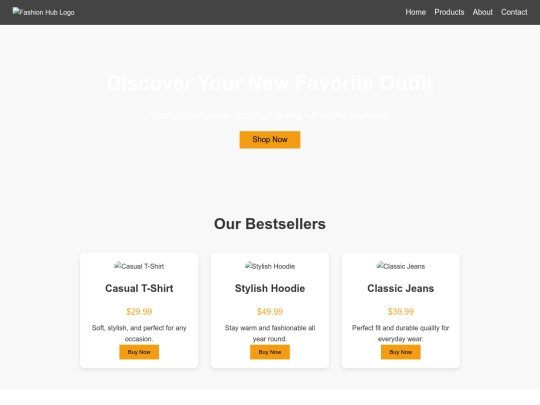The height and width of the screenshot is (405, 540).
Task: Buy Now for the Classic Jeans
Action: pyautogui.click(x=401, y=352)
